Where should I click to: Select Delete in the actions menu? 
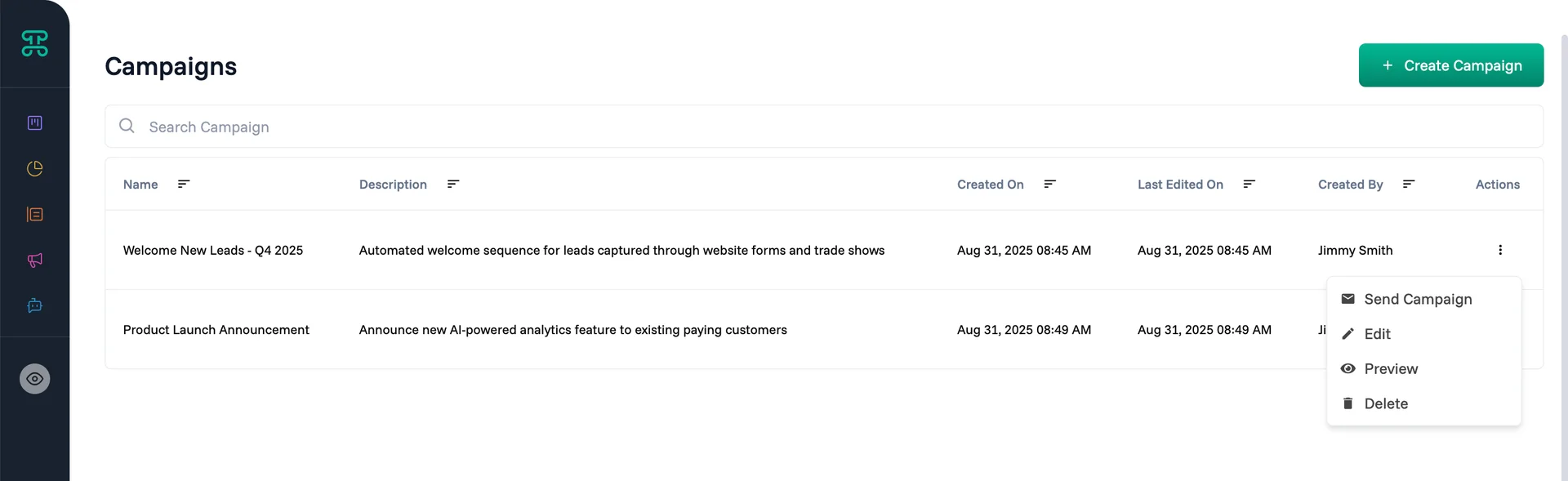click(x=1386, y=403)
